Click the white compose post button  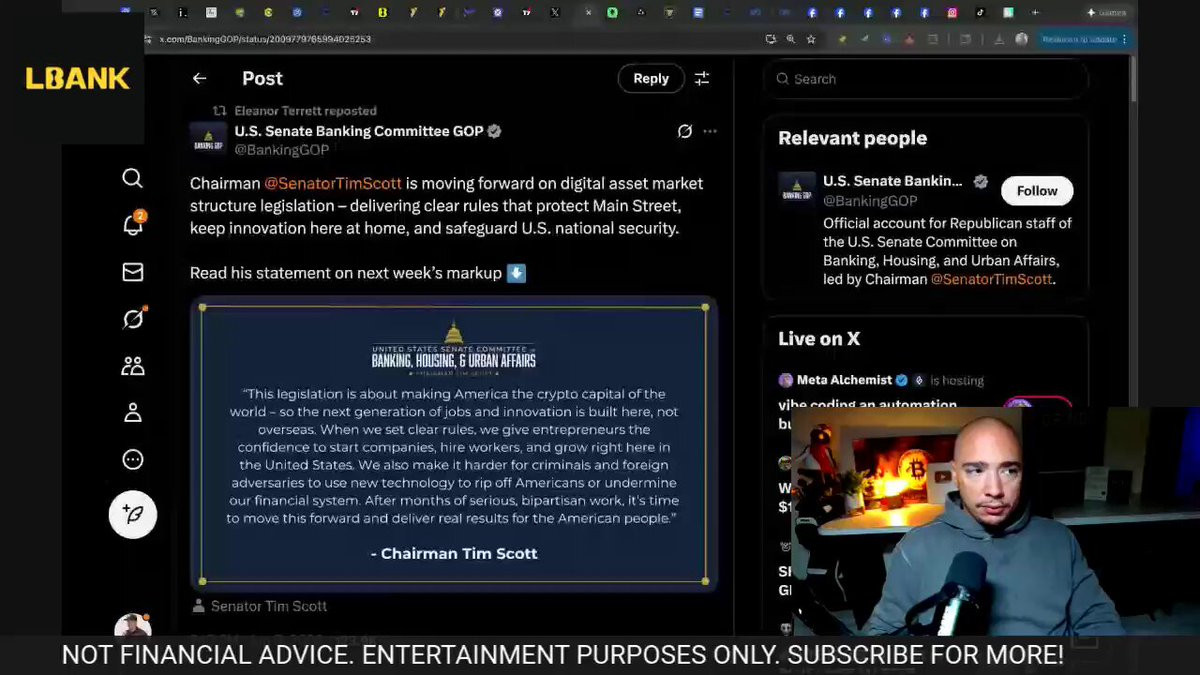pos(133,515)
